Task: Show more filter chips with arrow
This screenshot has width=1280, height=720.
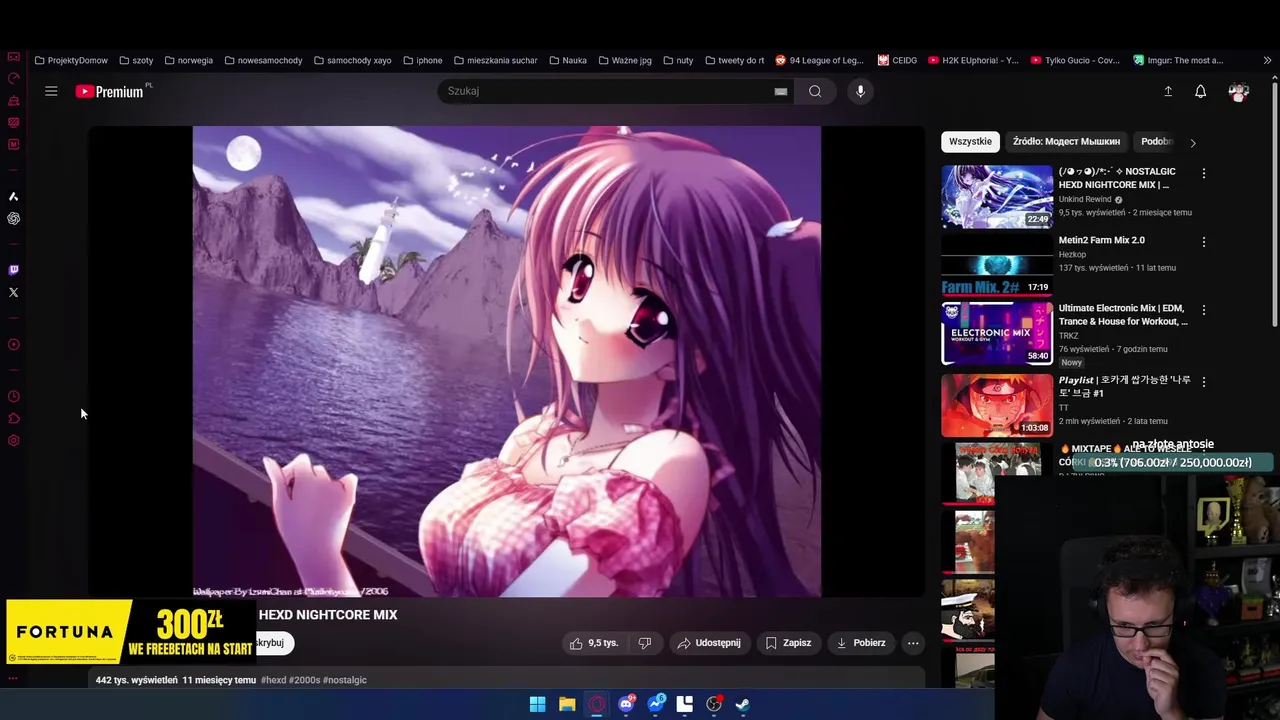Action: (1192, 143)
